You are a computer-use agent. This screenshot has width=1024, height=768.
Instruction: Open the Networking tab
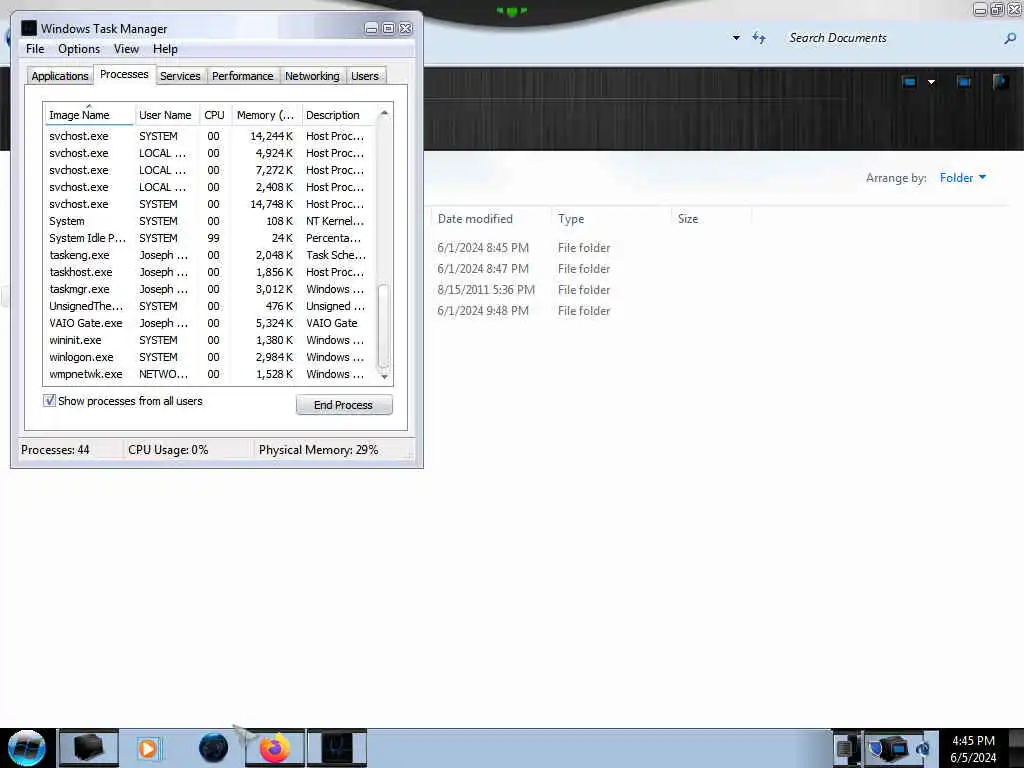tap(312, 76)
